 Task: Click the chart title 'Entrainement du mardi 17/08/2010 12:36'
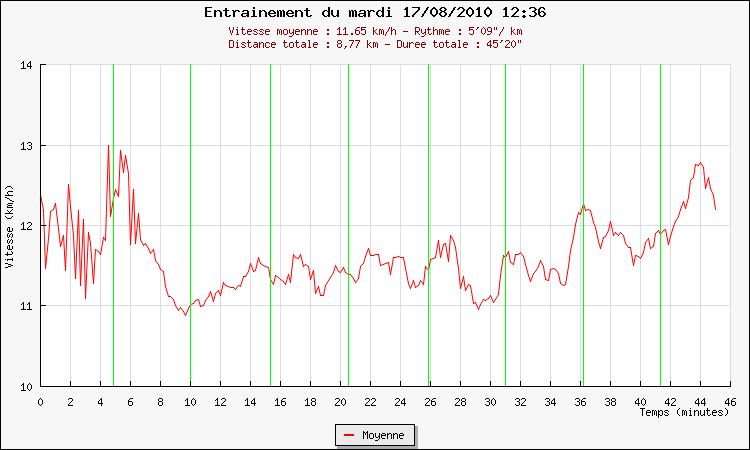click(x=375, y=12)
